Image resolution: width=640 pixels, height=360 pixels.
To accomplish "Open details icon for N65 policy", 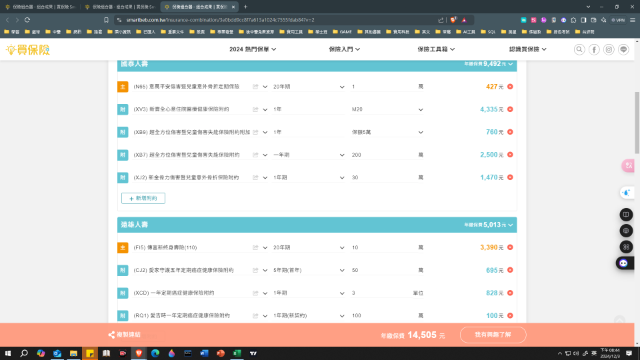I will tap(256, 87).
